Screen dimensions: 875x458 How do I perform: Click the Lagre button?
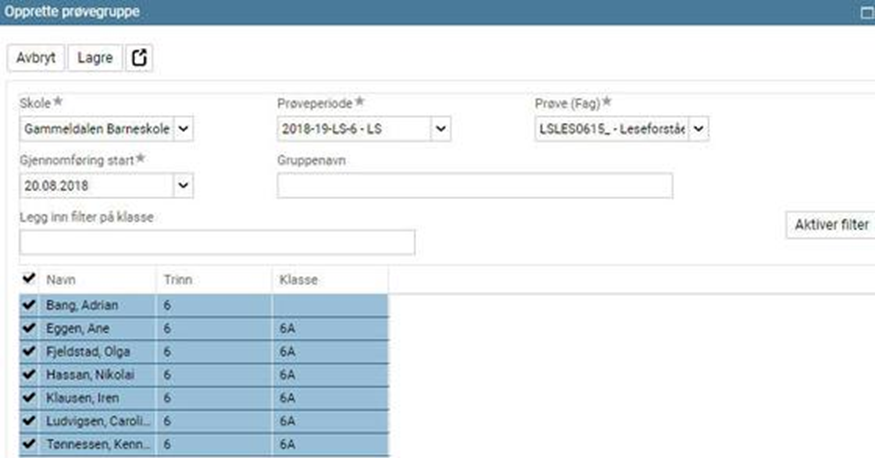pyautogui.click(x=95, y=58)
